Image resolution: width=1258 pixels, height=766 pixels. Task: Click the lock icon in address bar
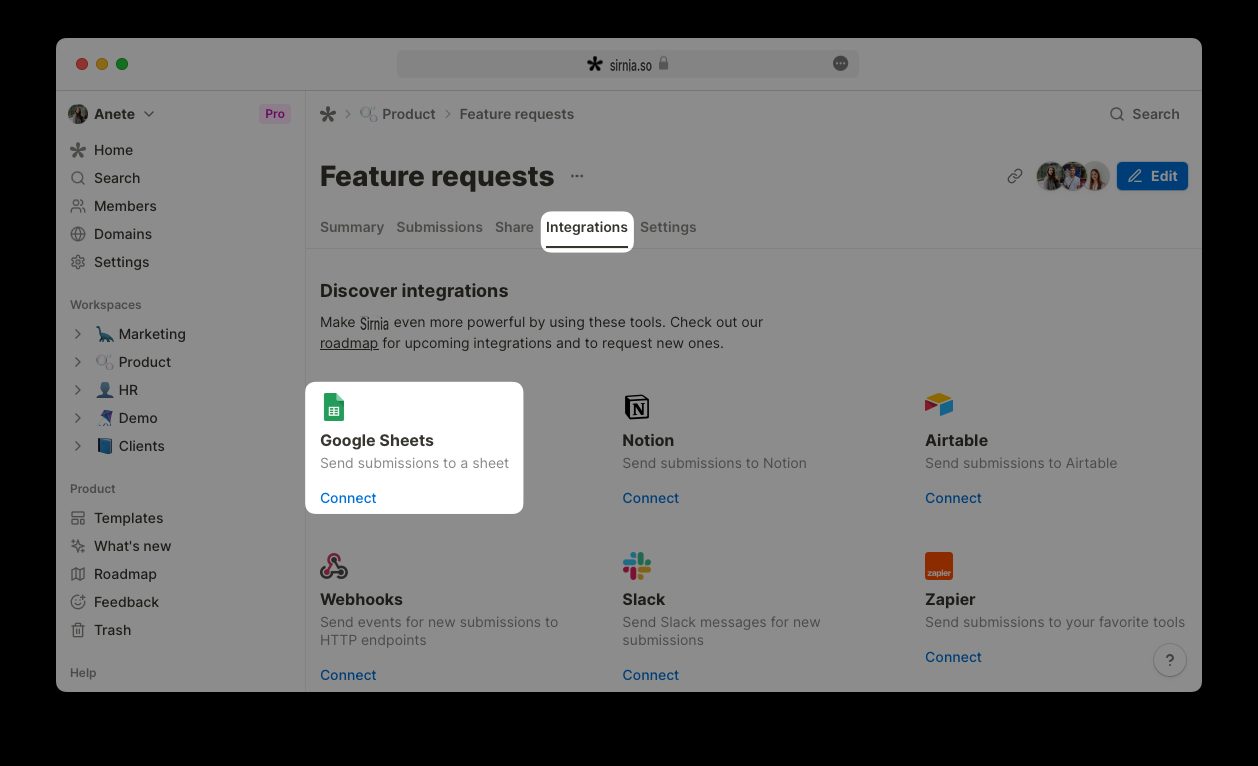pos(663,64)
